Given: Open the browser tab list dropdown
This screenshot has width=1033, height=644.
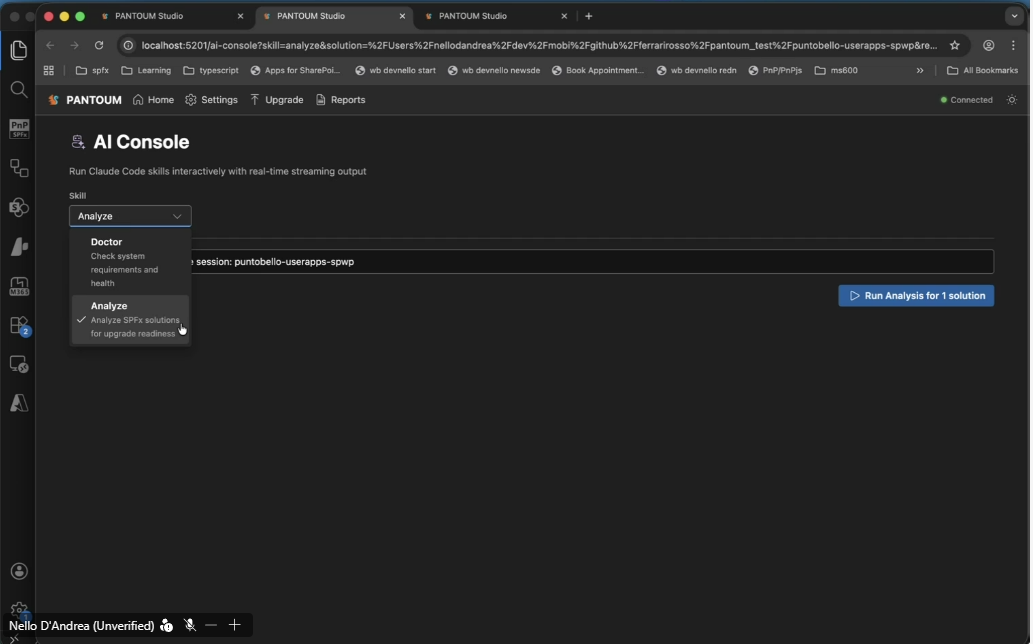Looking at the screenshot, I should (1014, 16).
